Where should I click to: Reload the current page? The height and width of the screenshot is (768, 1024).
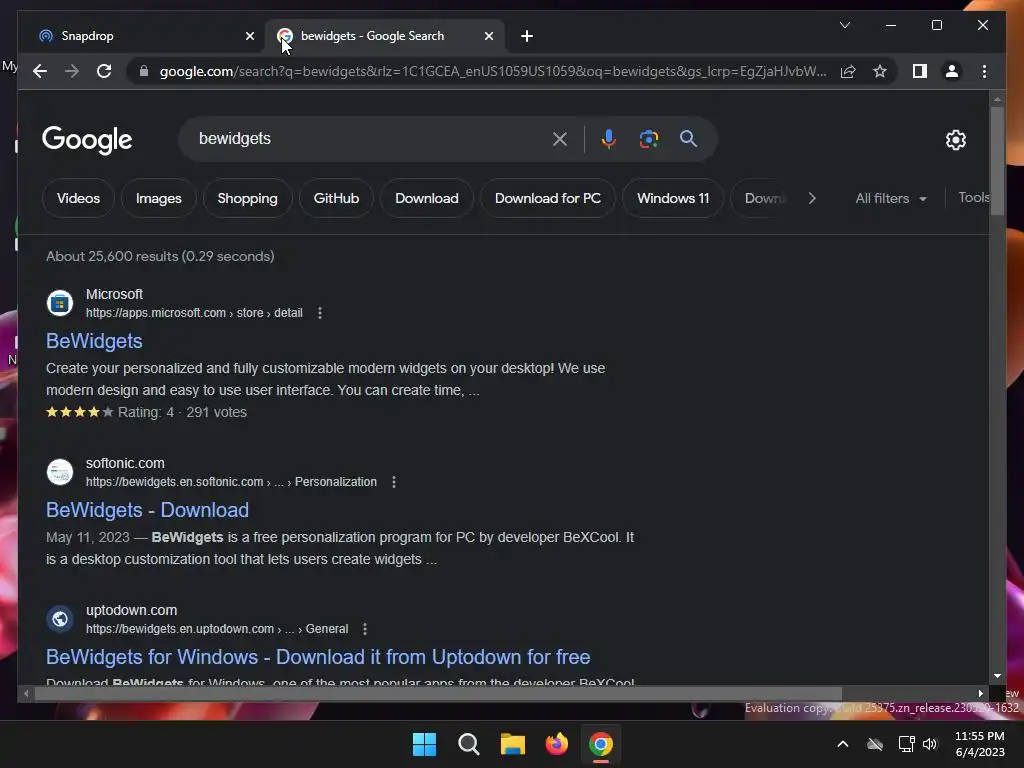[104, 71]
